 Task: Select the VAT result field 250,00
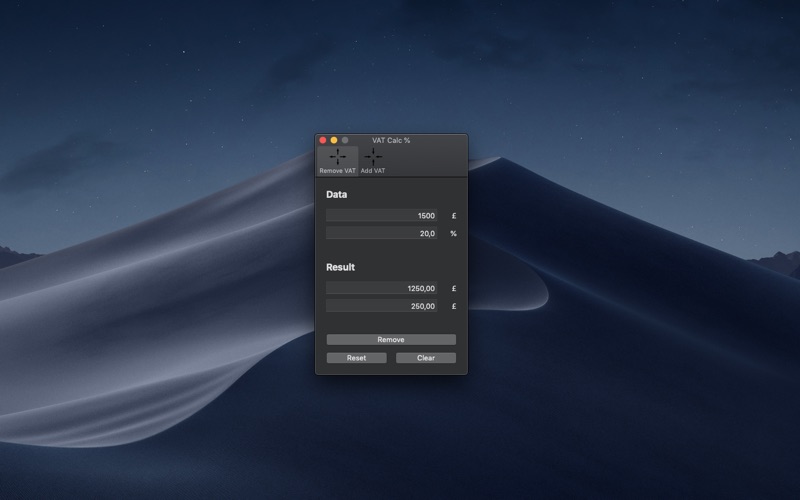point(382,306)
